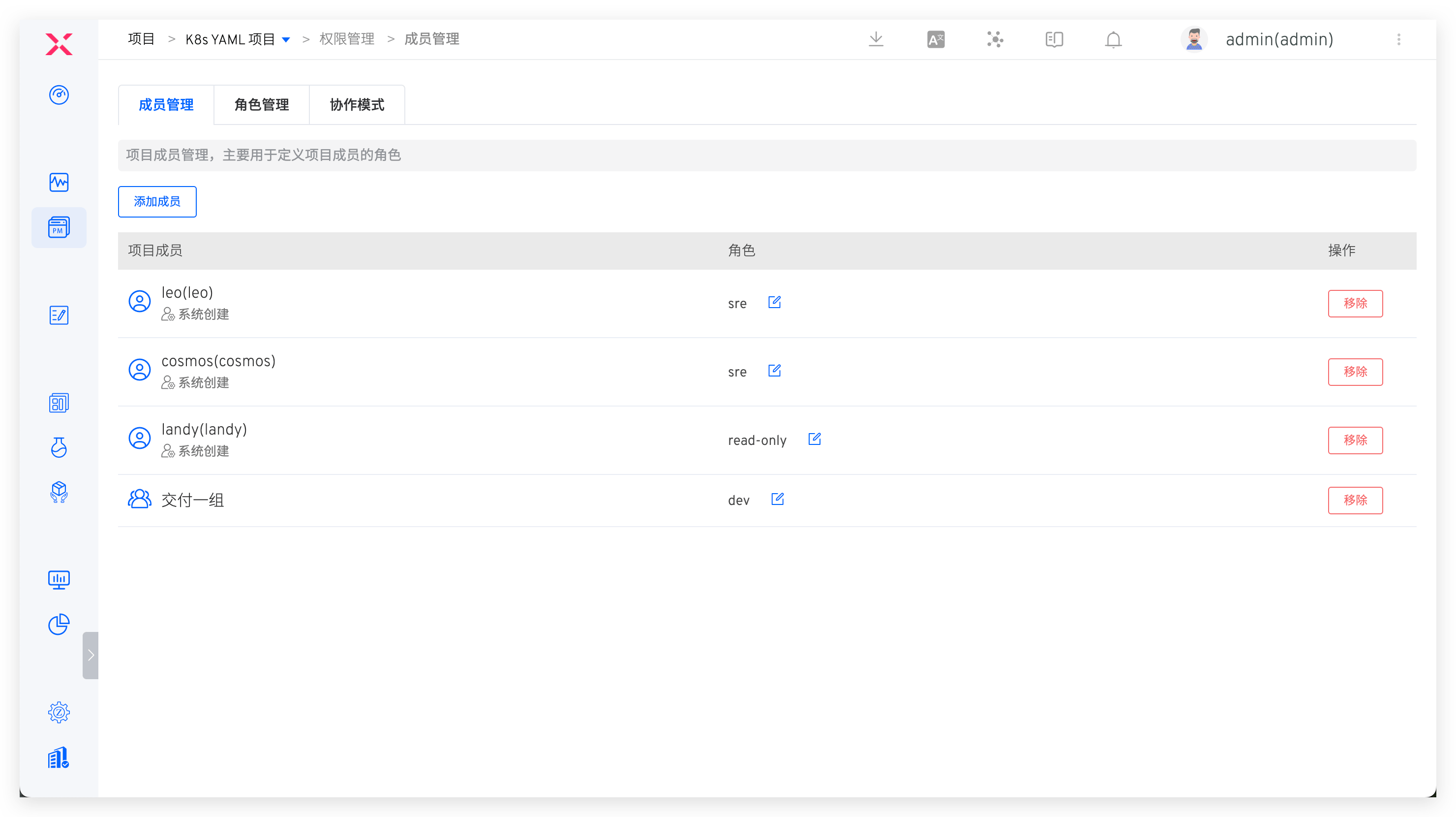Open the monitor chart icon in sidebar
This screenshot has width=1456, height=817.
(x=59, y=580)
